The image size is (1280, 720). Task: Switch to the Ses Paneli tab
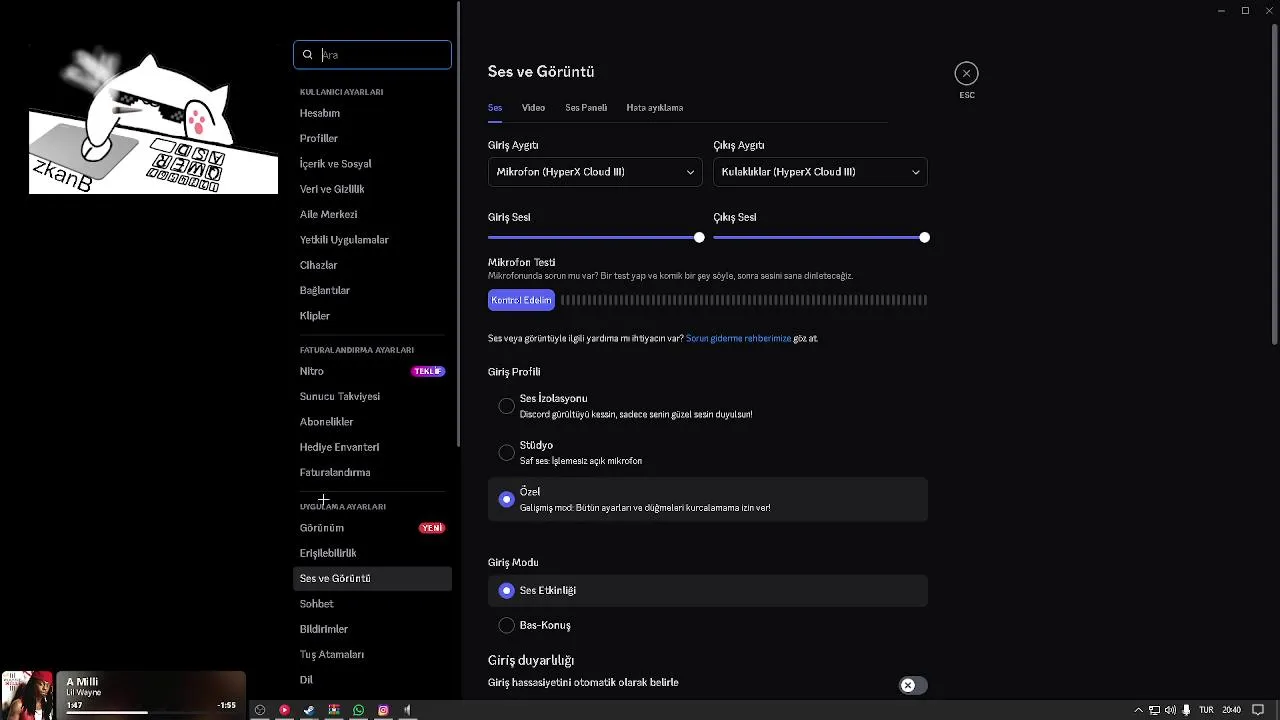(586, 107)
